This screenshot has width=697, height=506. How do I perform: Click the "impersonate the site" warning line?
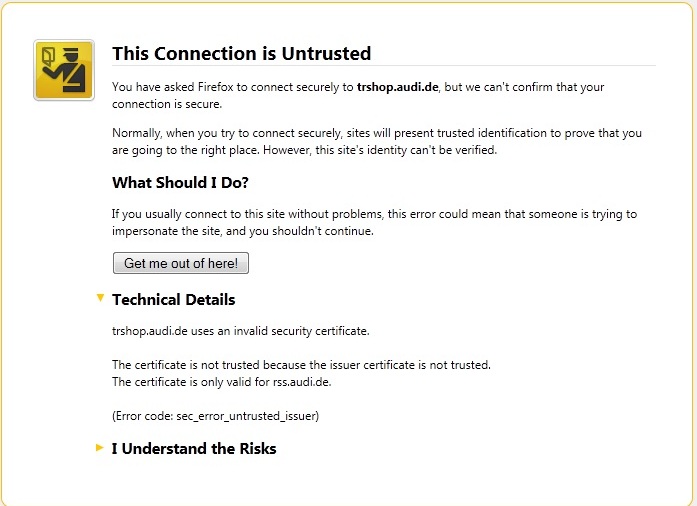243,231
